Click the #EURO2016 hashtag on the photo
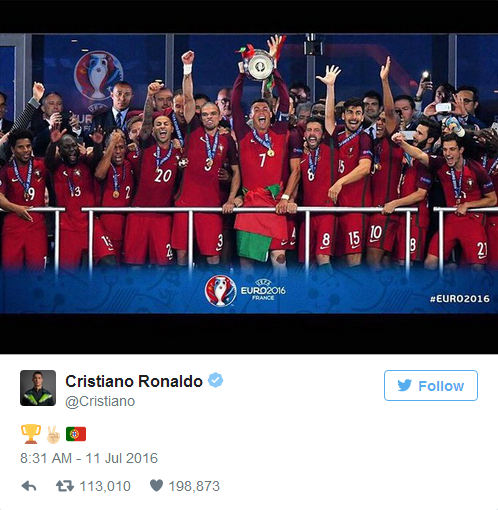 coord(460,299)
